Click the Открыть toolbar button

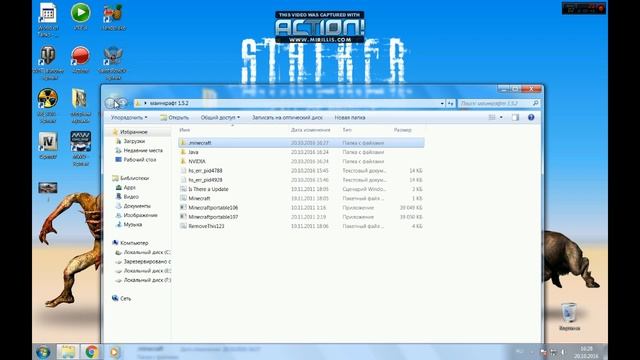pos(174,118)
